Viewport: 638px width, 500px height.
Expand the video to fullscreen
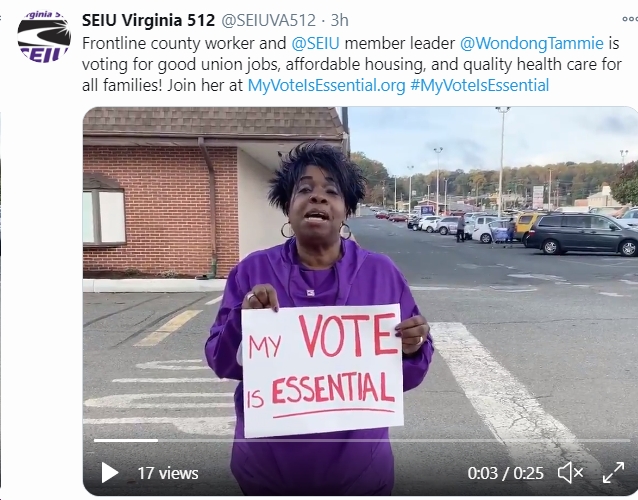(613, 473)
